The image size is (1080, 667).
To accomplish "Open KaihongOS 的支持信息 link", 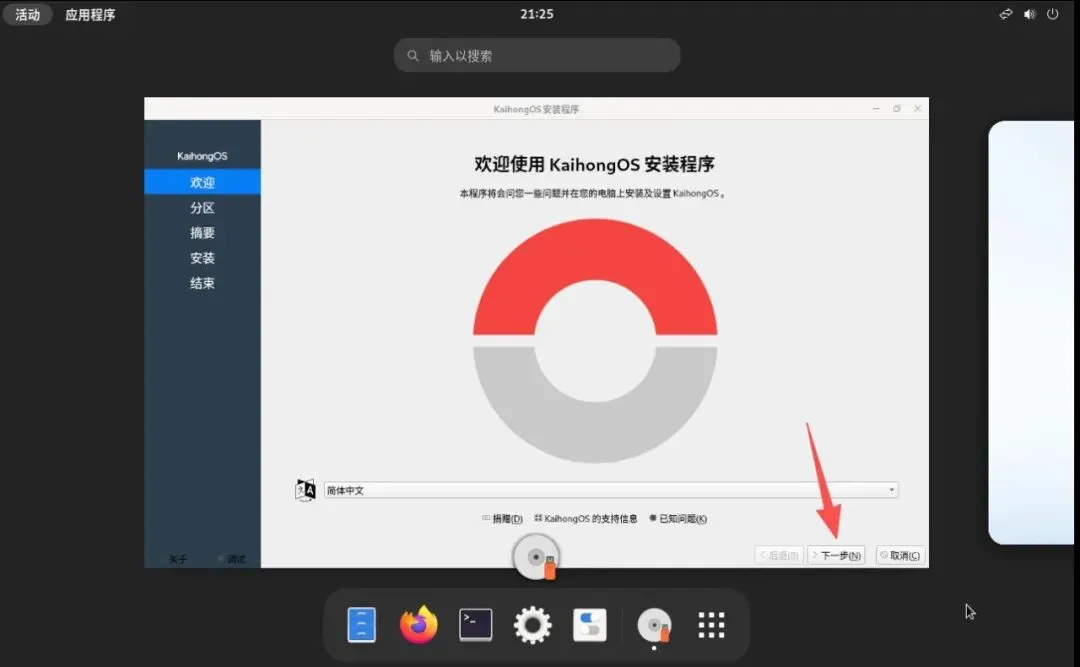I will click(585, 518).
